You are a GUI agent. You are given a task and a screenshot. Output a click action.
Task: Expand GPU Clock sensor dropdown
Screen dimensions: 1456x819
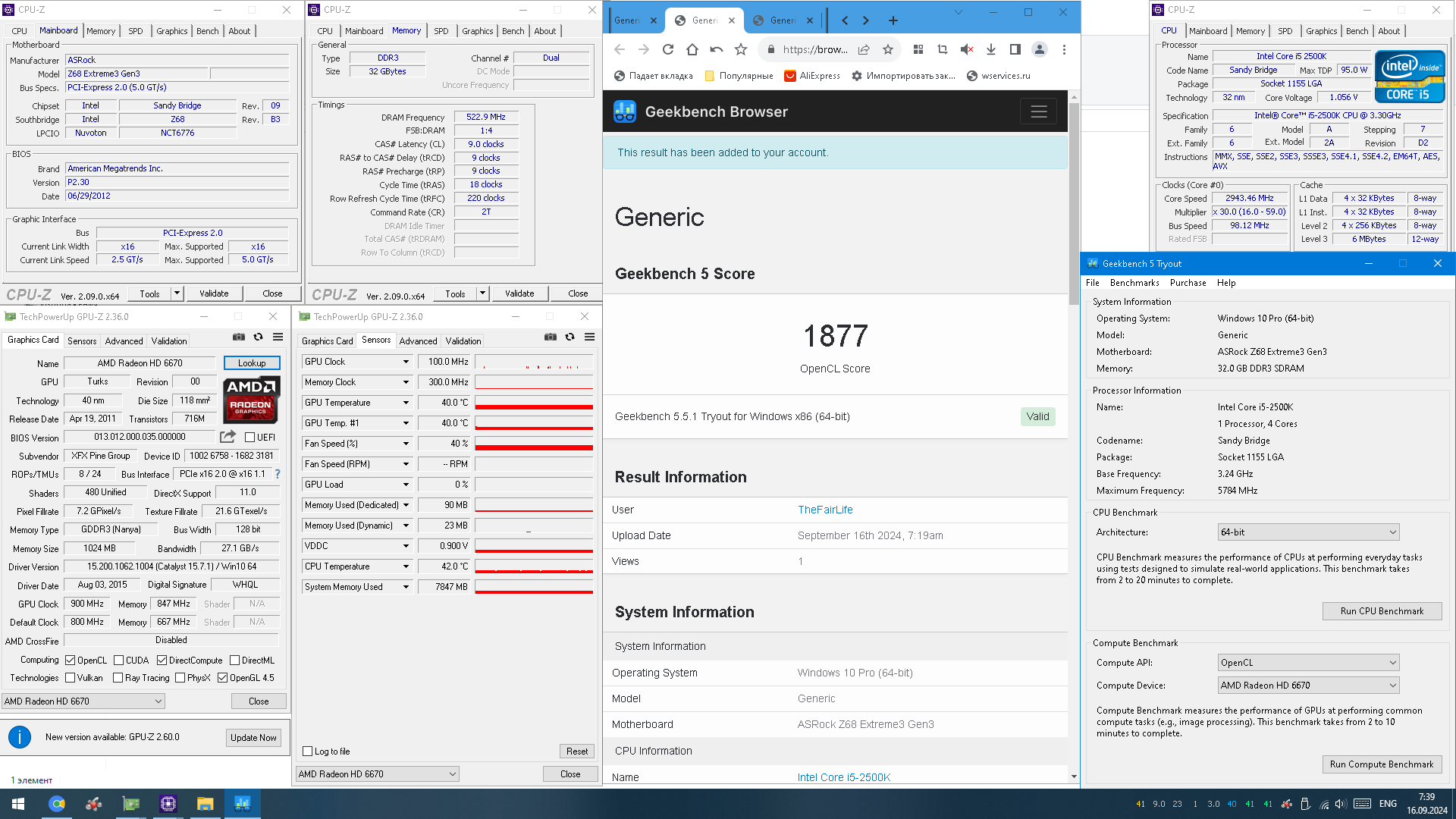click(x=406, y=362)
